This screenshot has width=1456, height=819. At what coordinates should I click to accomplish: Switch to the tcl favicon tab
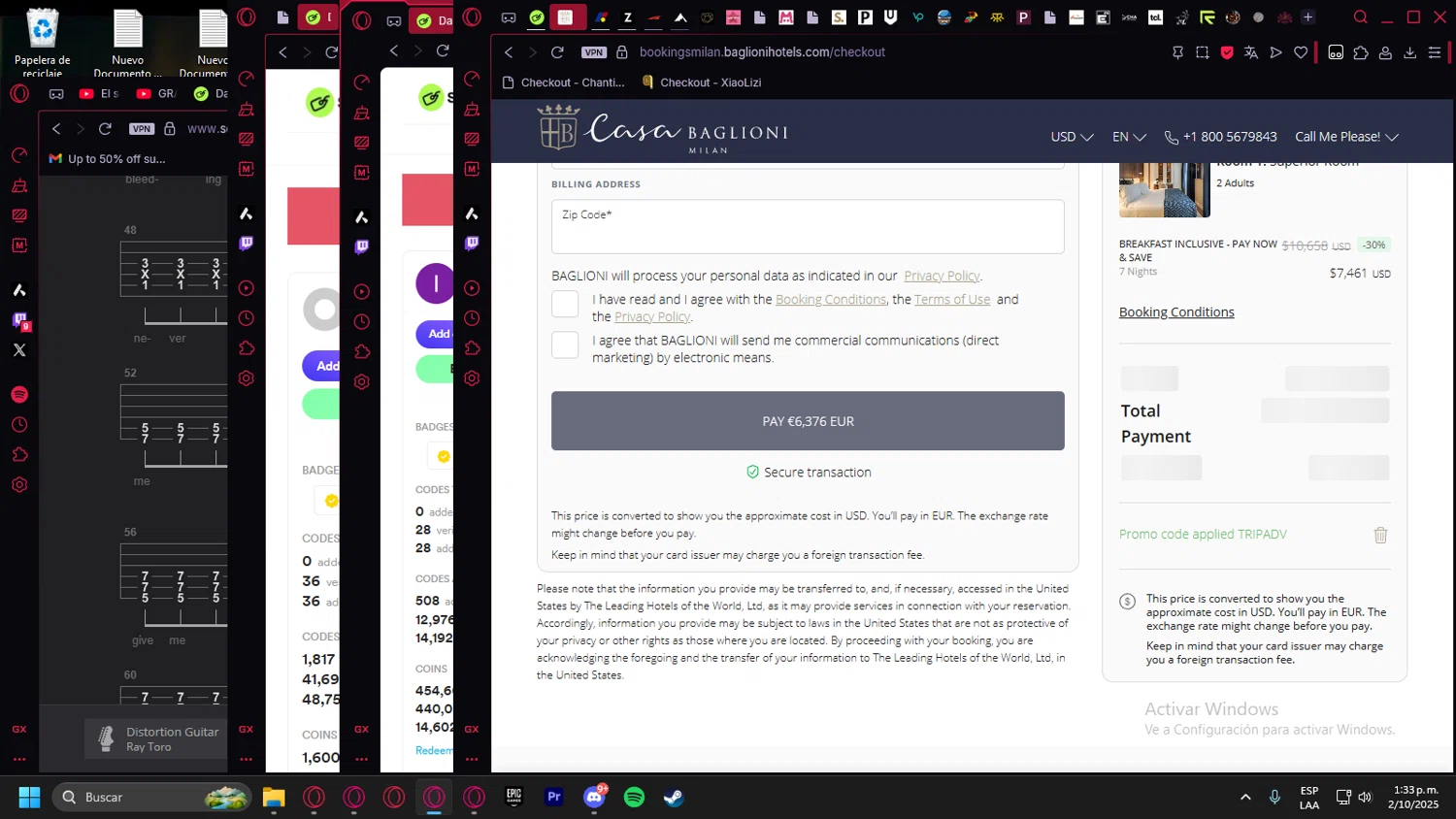1155,17
